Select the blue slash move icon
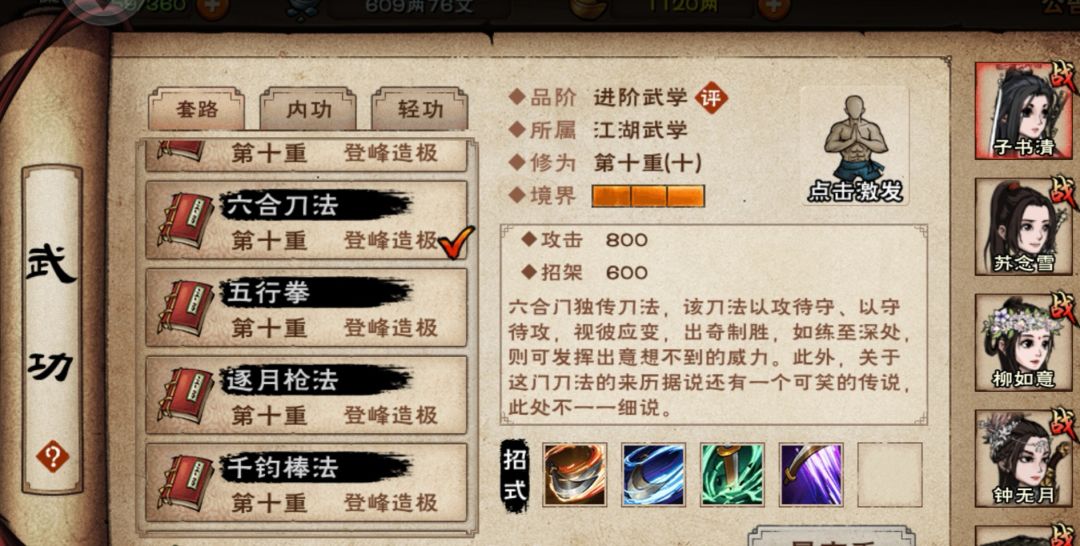 [x=654, y=474]
